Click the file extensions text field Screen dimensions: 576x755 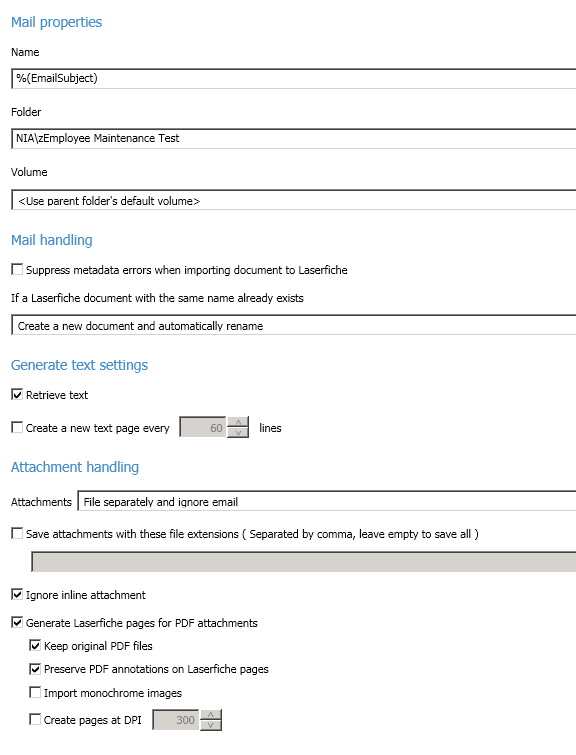coord(304,562)
